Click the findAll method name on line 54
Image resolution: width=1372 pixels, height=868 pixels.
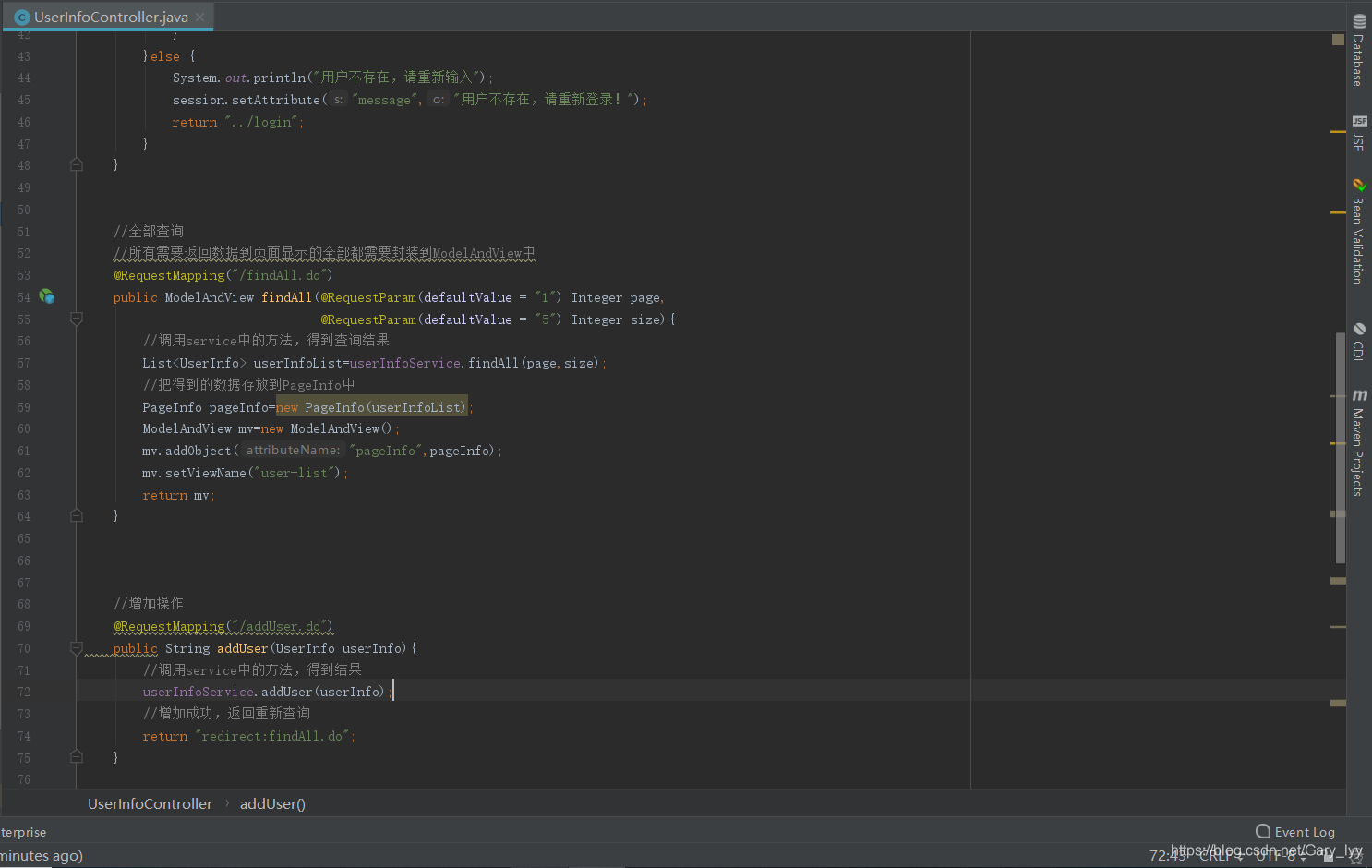(x=286, y=297)
